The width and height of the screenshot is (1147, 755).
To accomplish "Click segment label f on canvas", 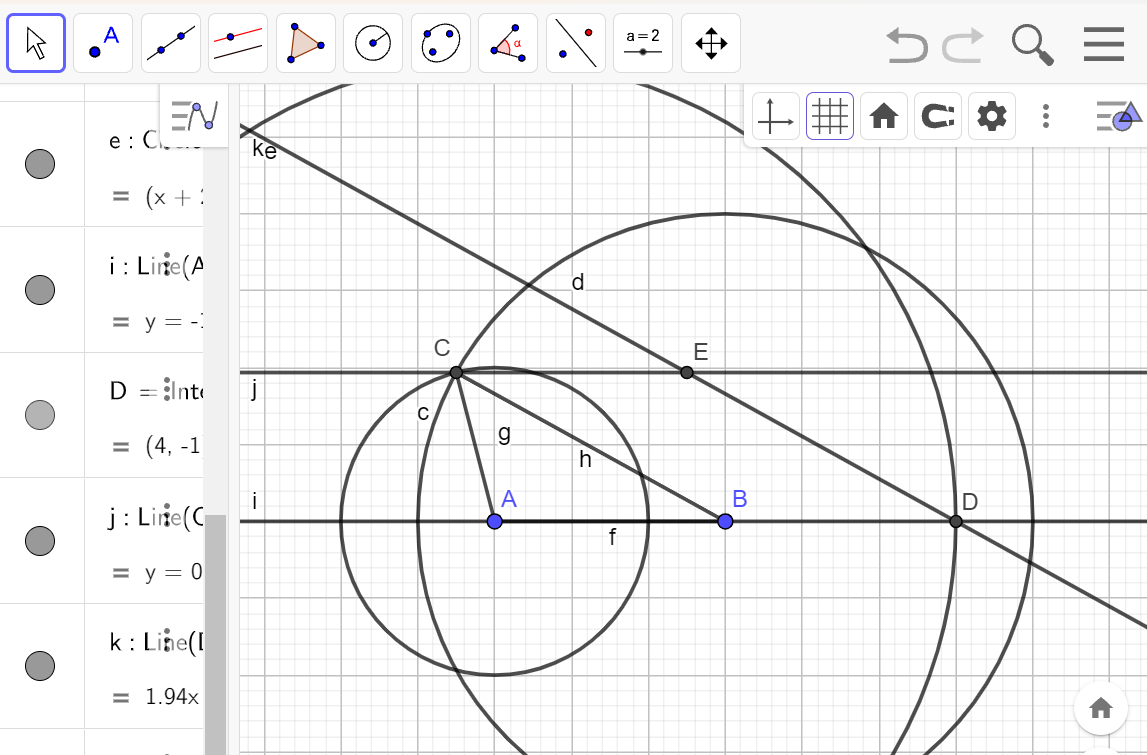I will pos(612,538).
